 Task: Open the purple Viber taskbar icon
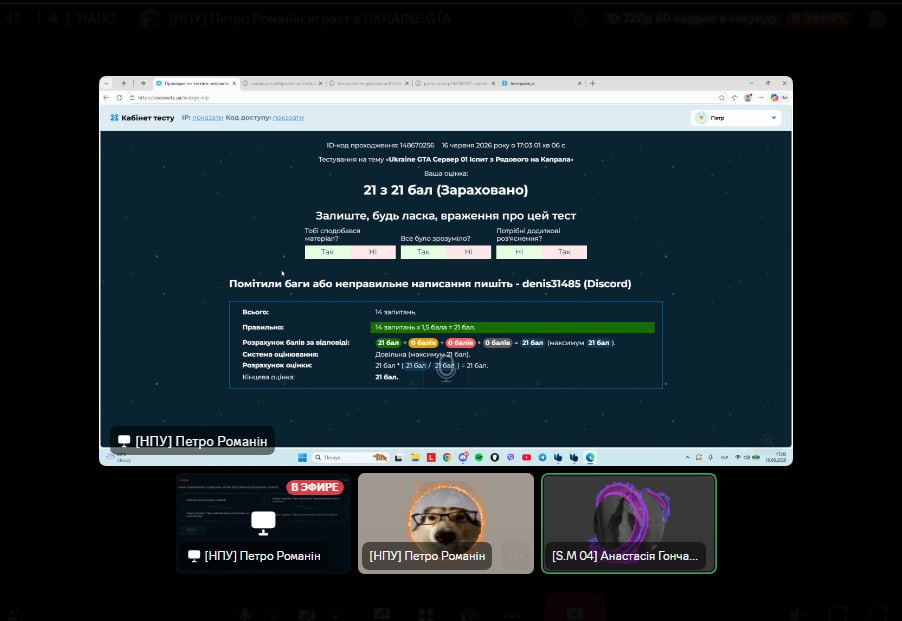[x=510, y=458]
